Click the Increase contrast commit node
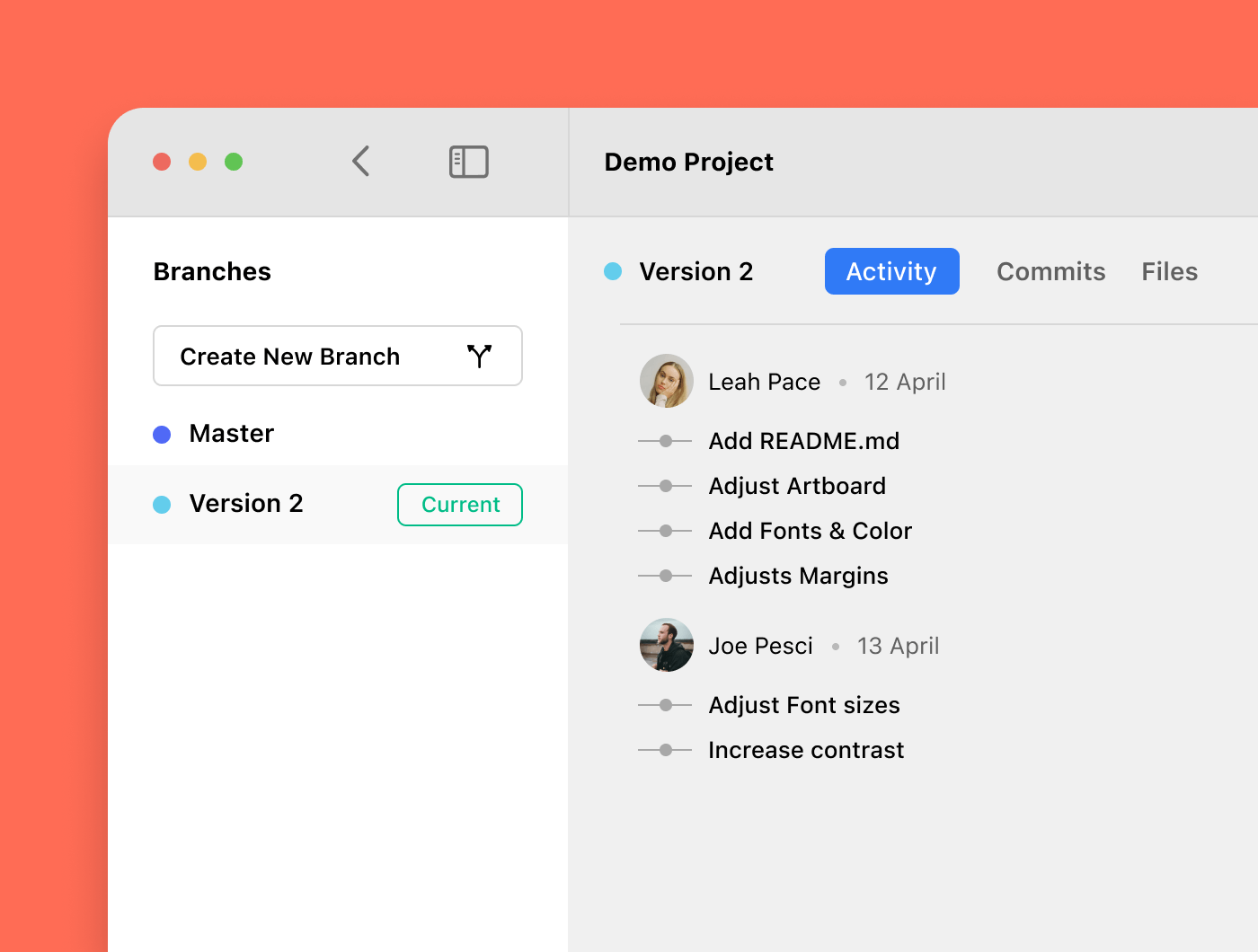 pos(666,750)
